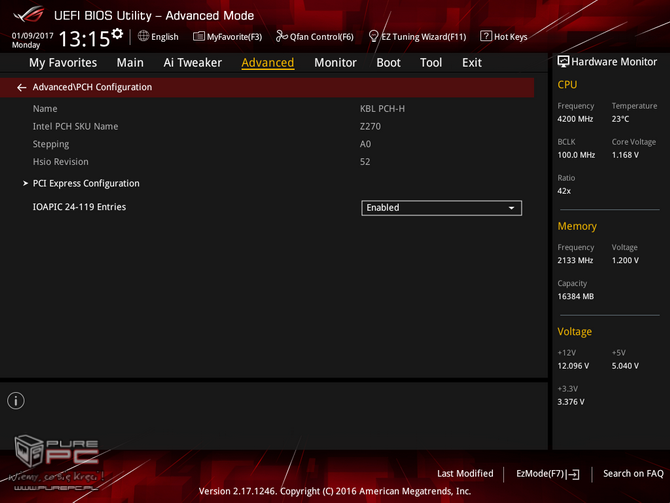Viewport: 670px width, 503px height.
Task: Click the BCLK 100.0 MHz value
Action: click(x=576, y=155)
